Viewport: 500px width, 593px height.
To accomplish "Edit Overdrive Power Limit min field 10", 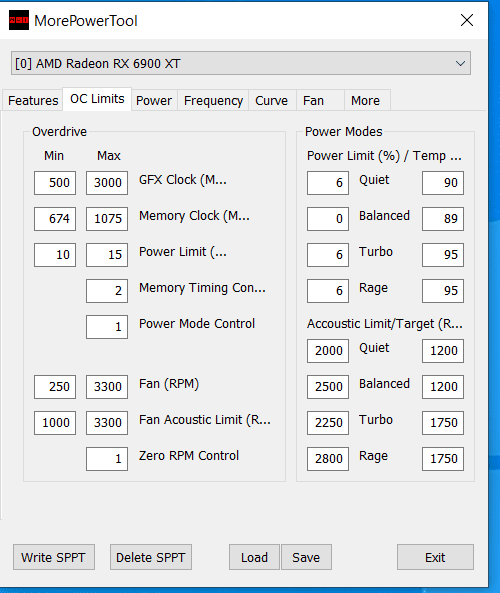I will pos(55,255).
